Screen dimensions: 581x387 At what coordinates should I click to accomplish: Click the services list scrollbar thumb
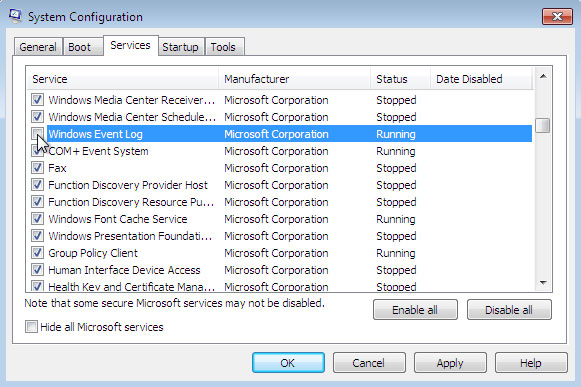click(543, 125)
